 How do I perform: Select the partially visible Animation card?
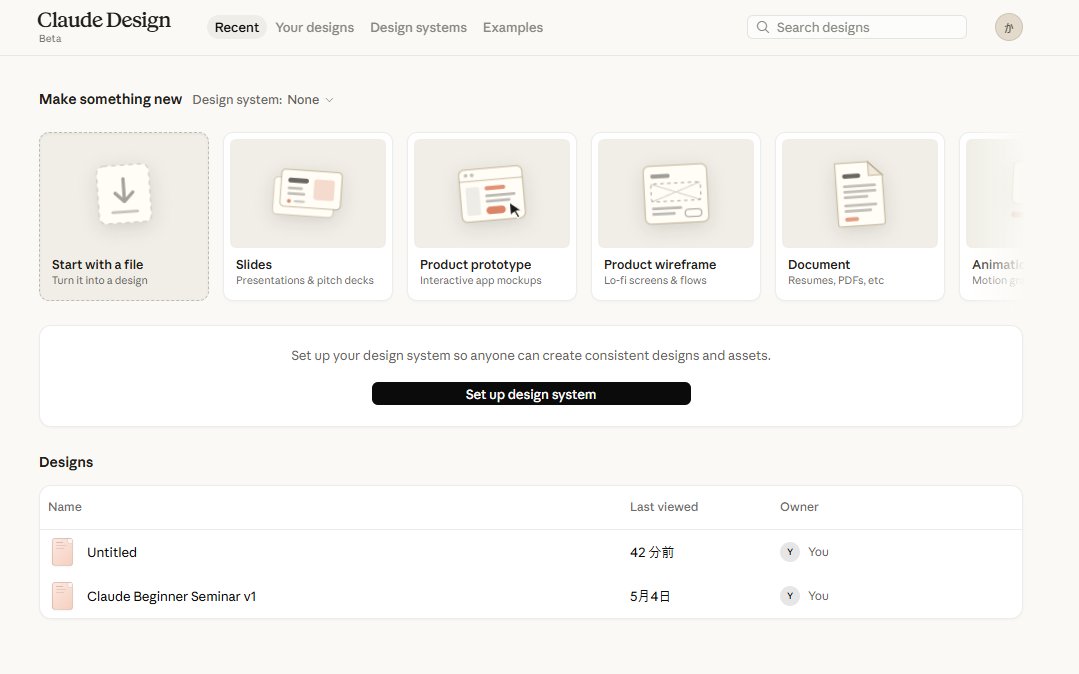pyautogui.click(x=991, y=216)
